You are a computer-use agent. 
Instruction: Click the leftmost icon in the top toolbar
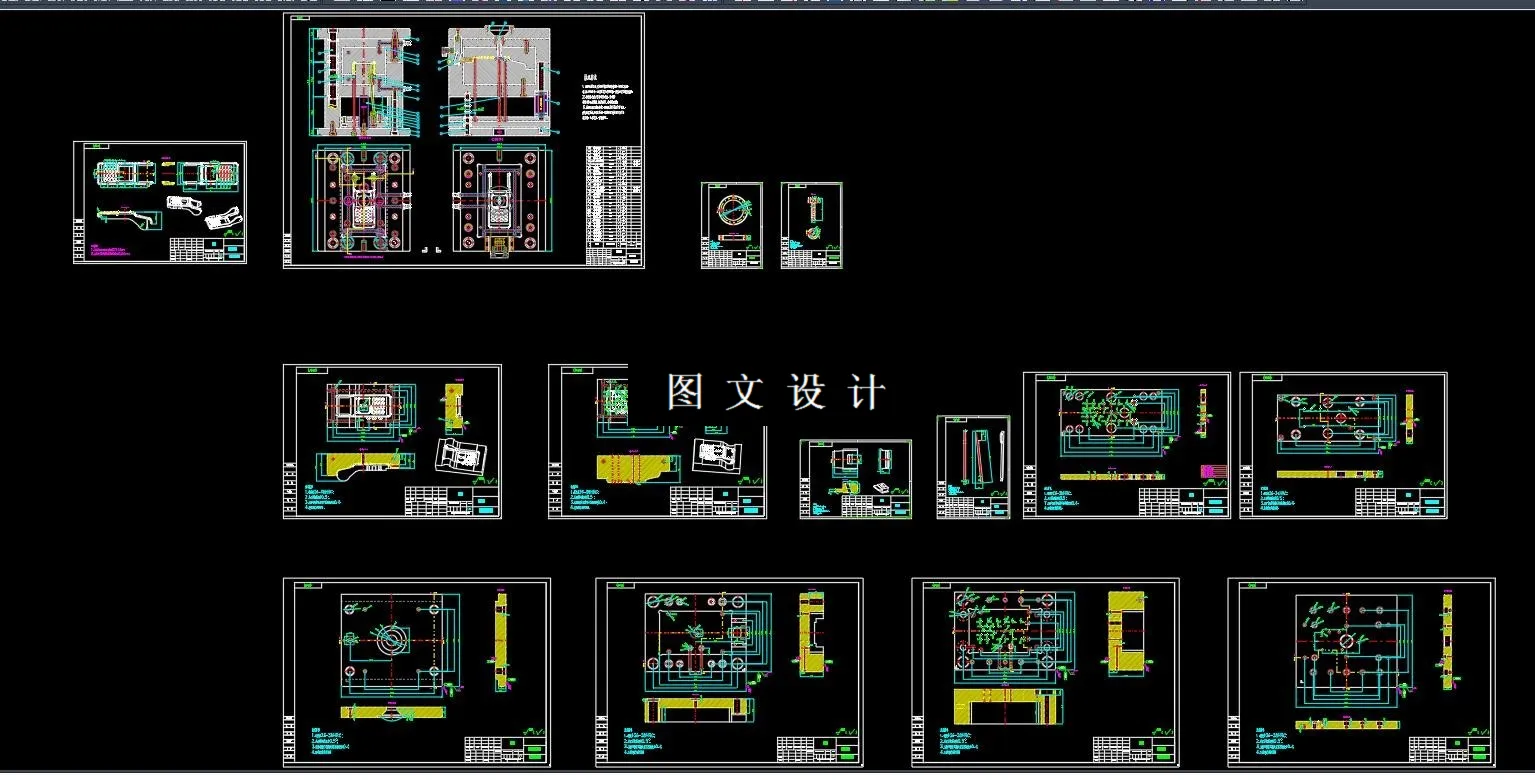coord(8,4)
